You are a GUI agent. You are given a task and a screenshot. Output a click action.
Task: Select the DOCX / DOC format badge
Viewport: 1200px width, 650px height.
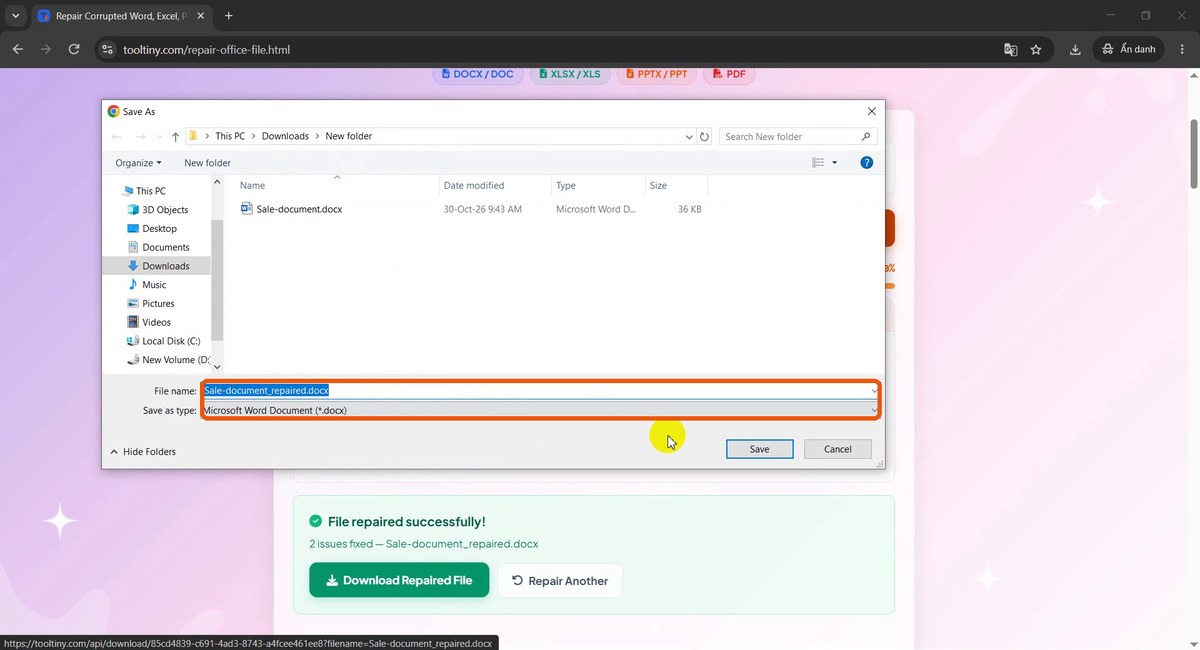[x=478, y=74]
